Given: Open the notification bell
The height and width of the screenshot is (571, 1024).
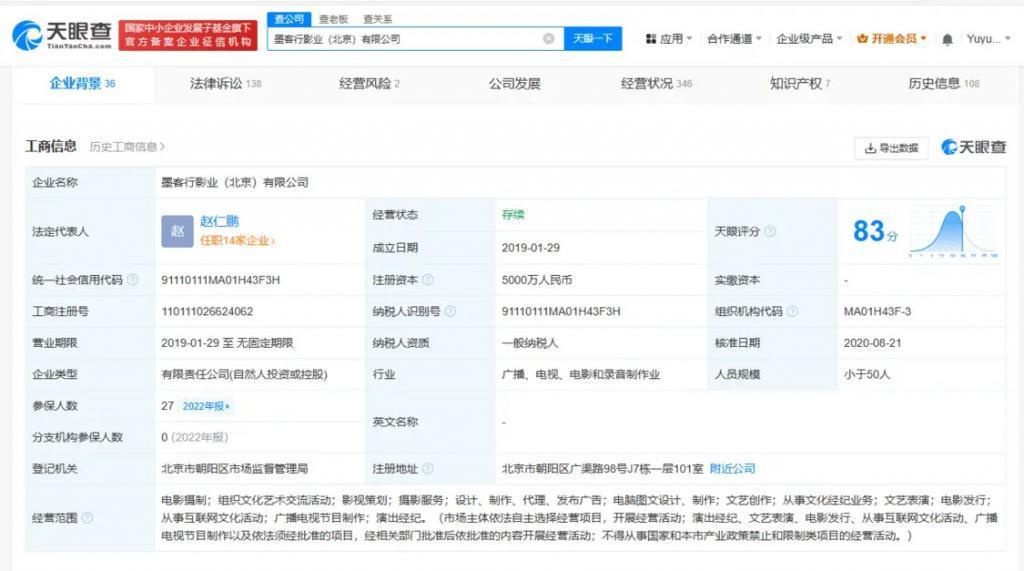Looking at the screenshot, I should click(947, 39).
